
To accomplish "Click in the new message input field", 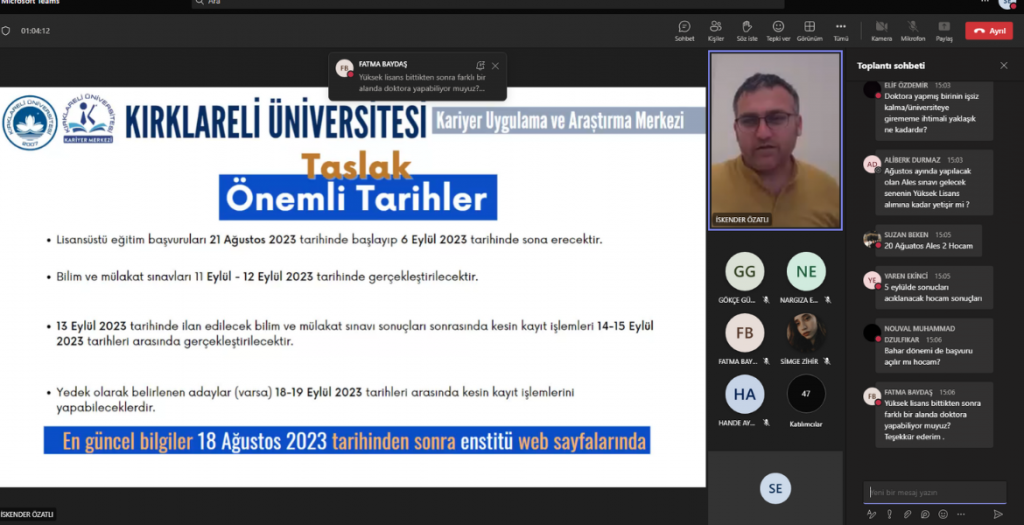I will (x=935, y=492).
